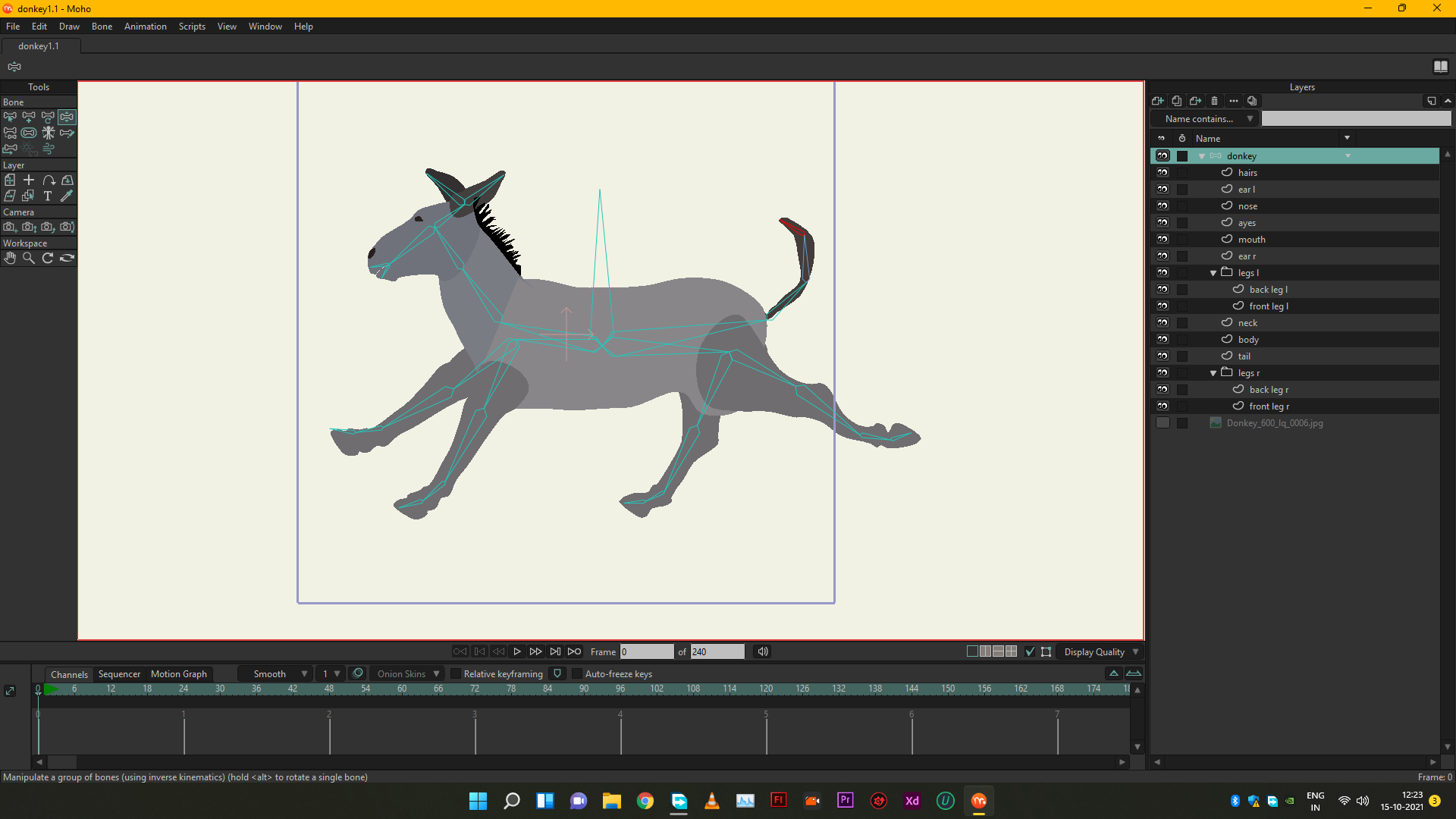
Task: Enable the Relative keyframing checkbox
Action: 456,673
